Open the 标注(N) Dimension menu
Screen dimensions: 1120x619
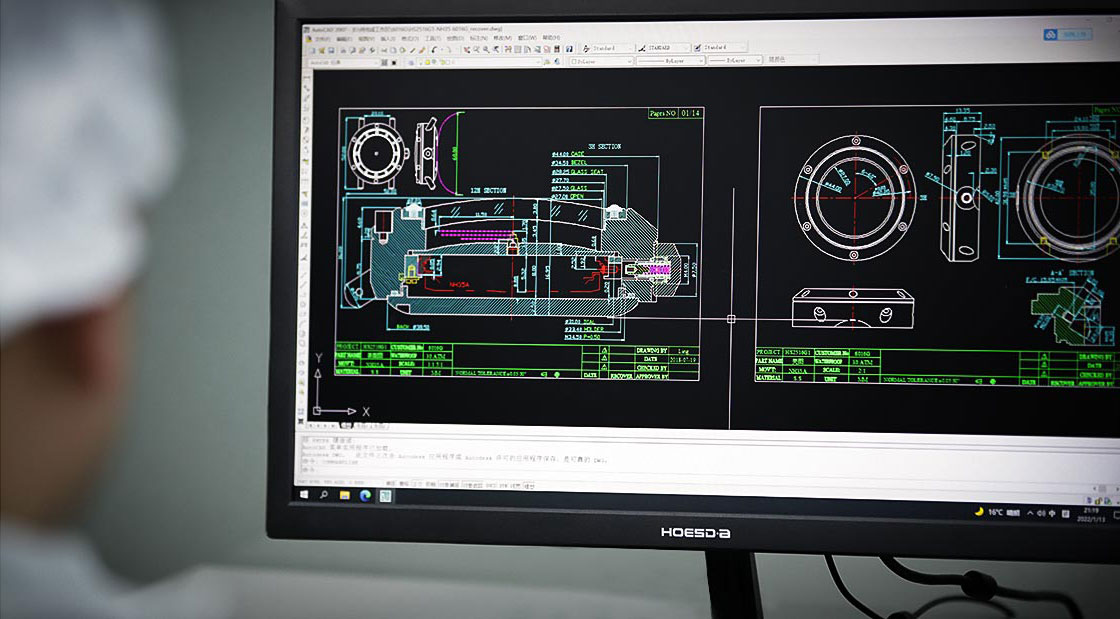click(479, 39)
